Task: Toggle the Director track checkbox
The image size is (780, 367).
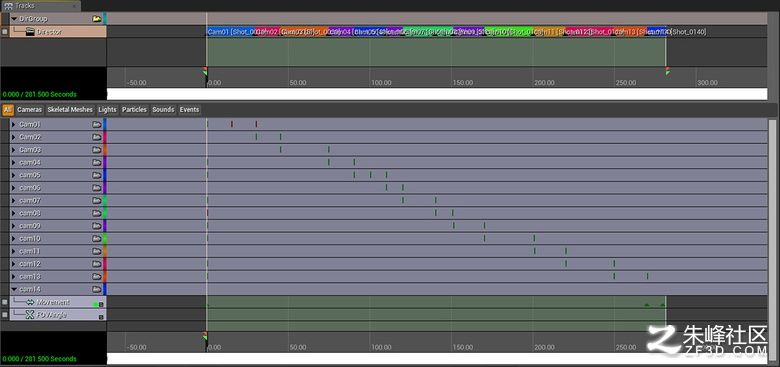Action: pyautogui.click(x=5, y=32)
